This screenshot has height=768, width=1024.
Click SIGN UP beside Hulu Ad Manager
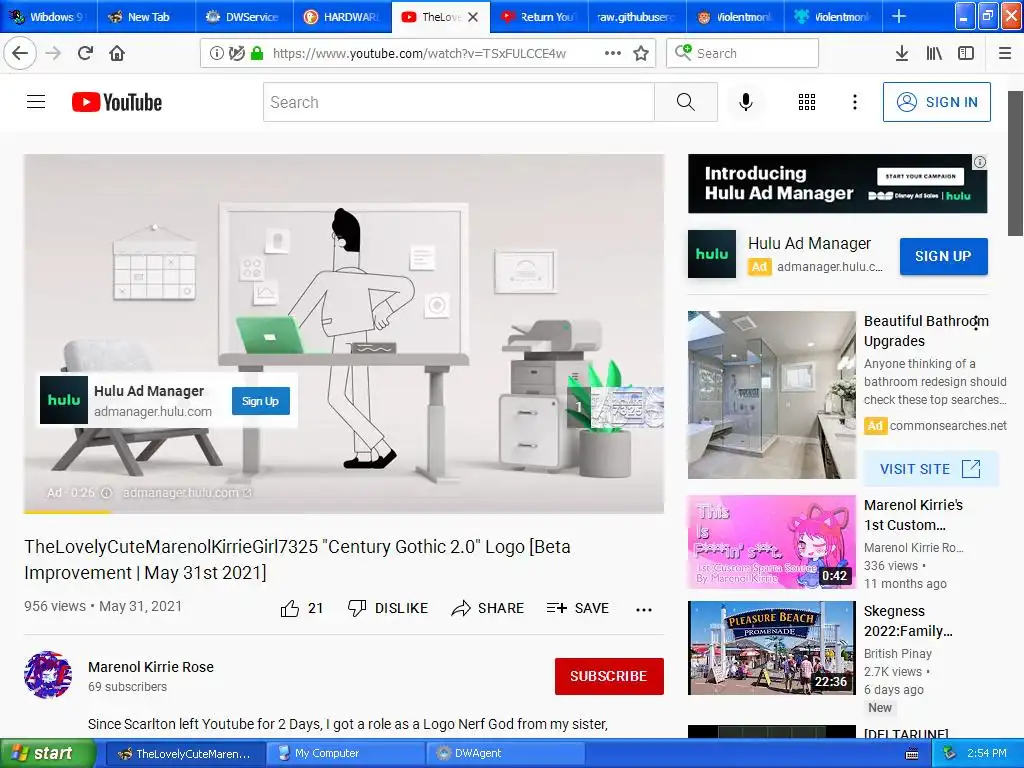click(944, 256)
